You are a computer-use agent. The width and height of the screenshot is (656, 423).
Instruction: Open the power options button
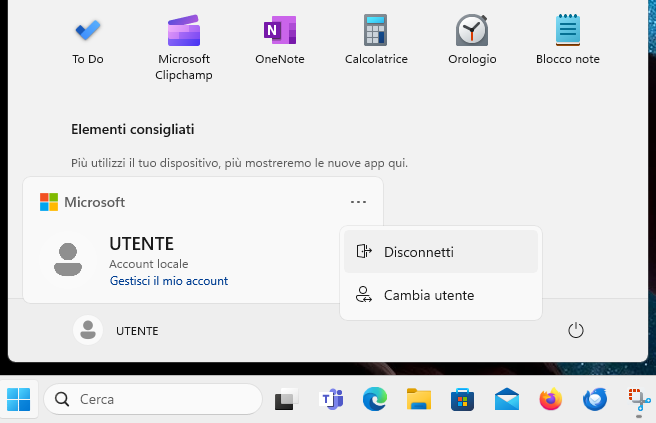pyautogui.click(x=576, y=331)
